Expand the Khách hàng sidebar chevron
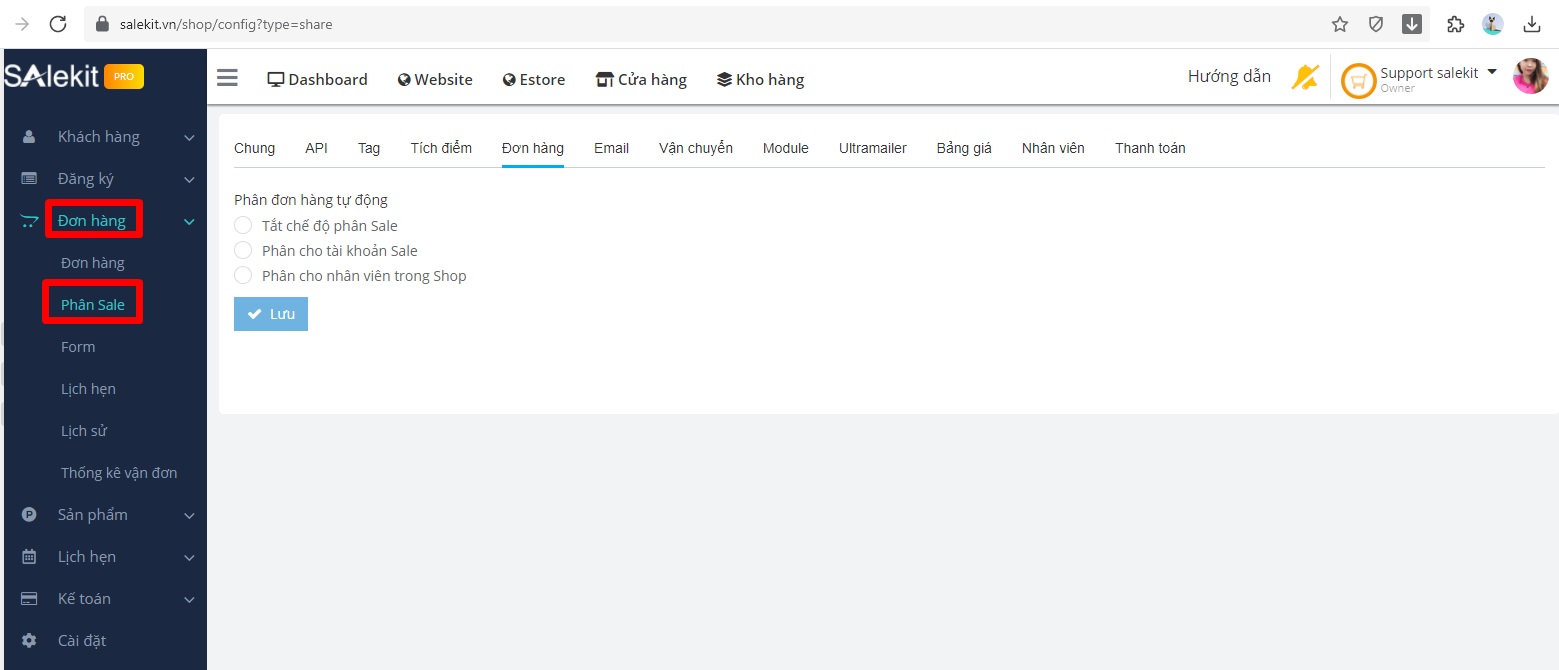1559x670 pixels. pyautogui.click(x=189, y=137)
